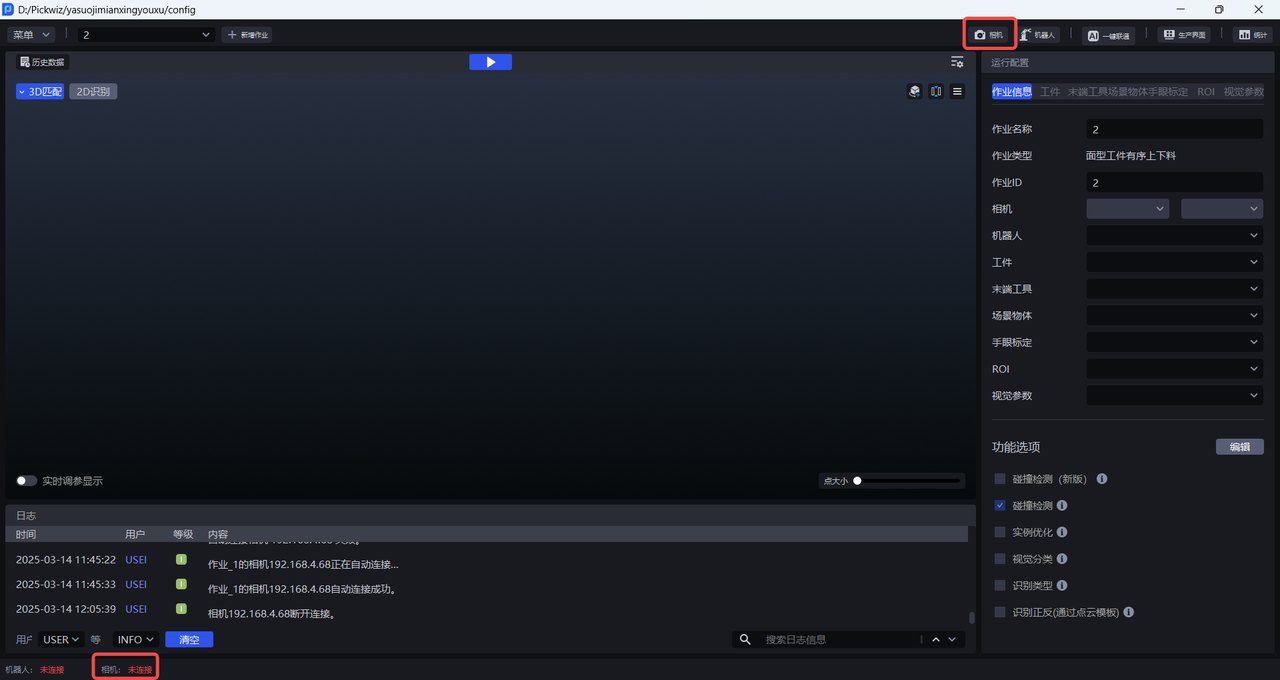Screen dimensions: 1280x680
Task: Open the hamburger menu in the viewer
Action: [957, 91]
